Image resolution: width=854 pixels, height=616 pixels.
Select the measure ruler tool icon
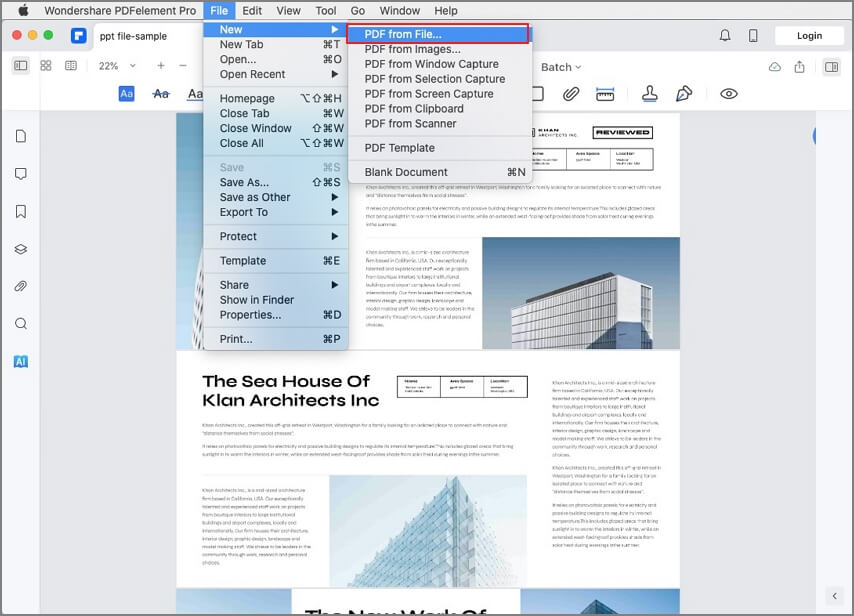pos(605,94)
